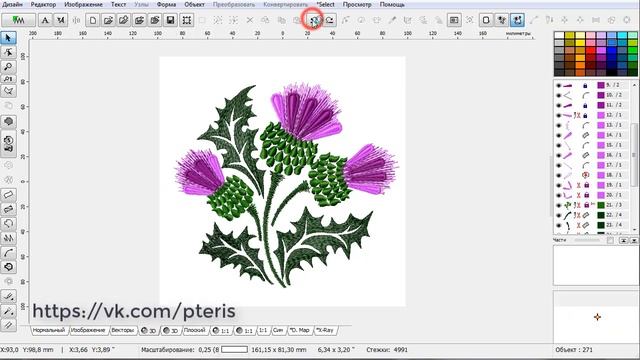Screen dimensions: 640x360
Task: Select the node editing tool below the arrow
Action: pyautogui.click(x=9, y=52)
